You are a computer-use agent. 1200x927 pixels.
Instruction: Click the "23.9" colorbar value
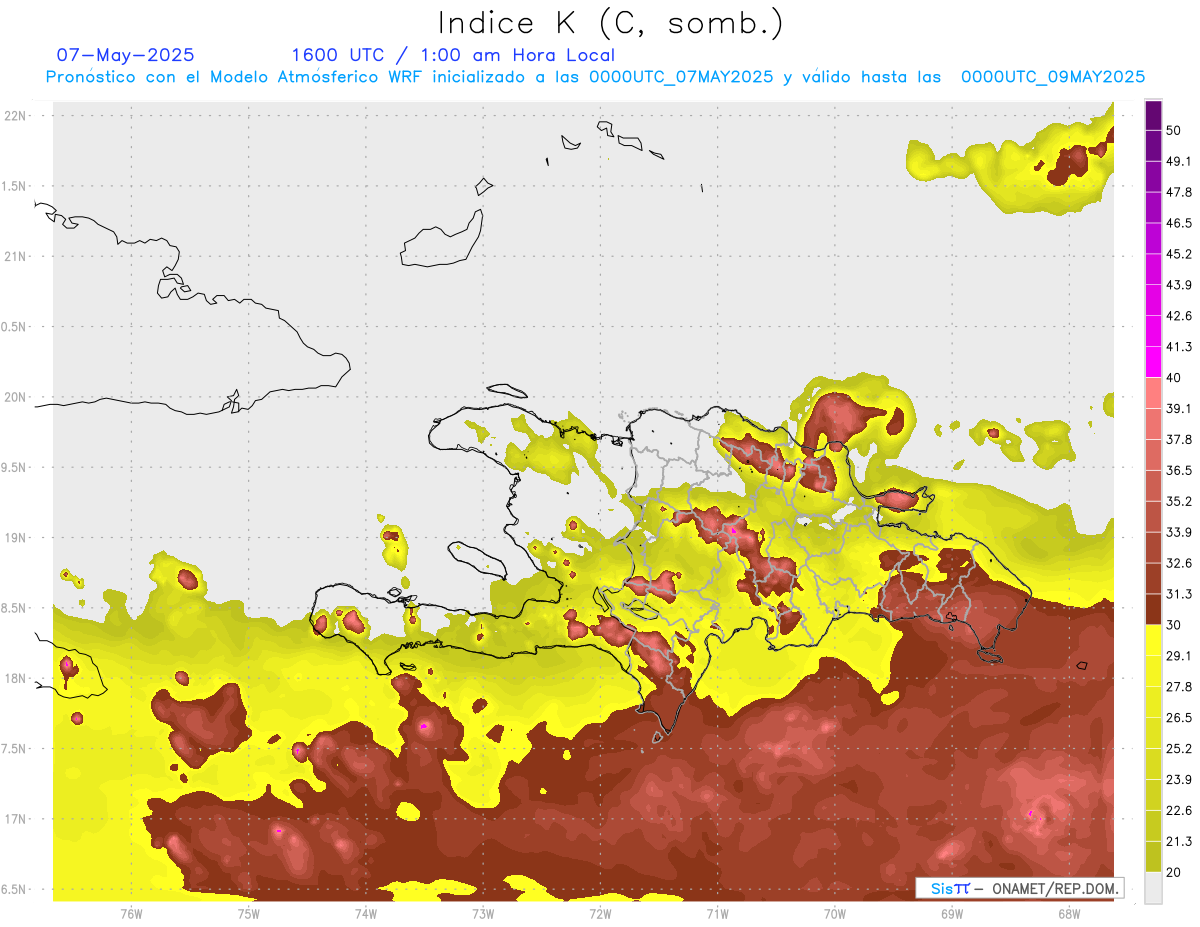pyautogui.click(x=1178, y=779)
